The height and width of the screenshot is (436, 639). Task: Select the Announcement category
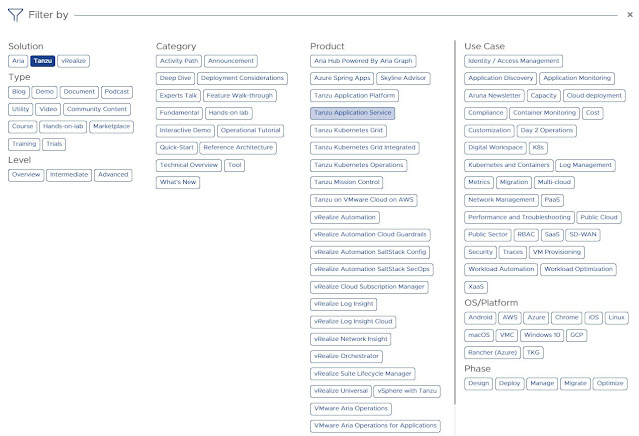click(231, 61)
